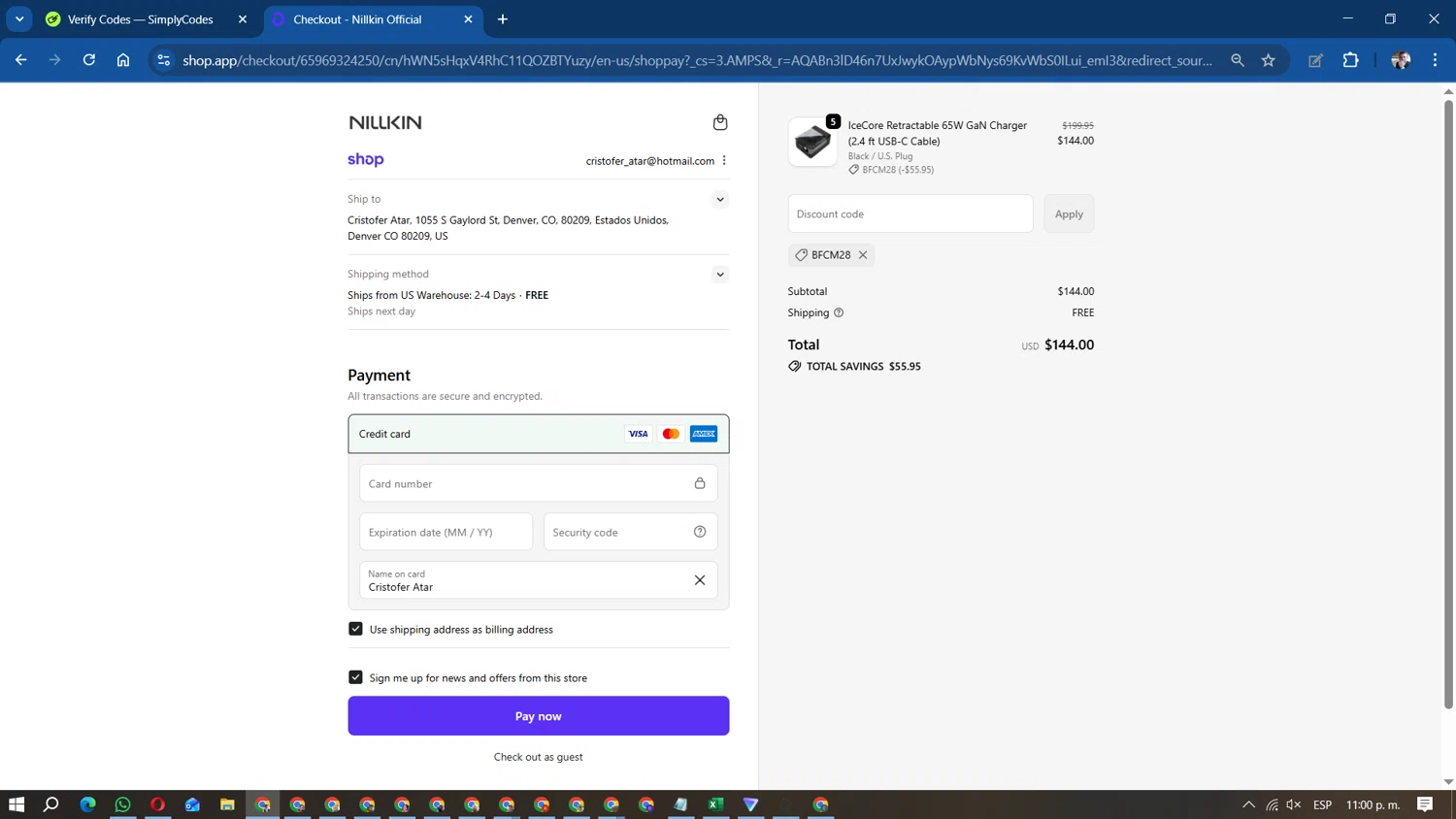
Task: Focus the Discount code field
Action: [910, 213]
